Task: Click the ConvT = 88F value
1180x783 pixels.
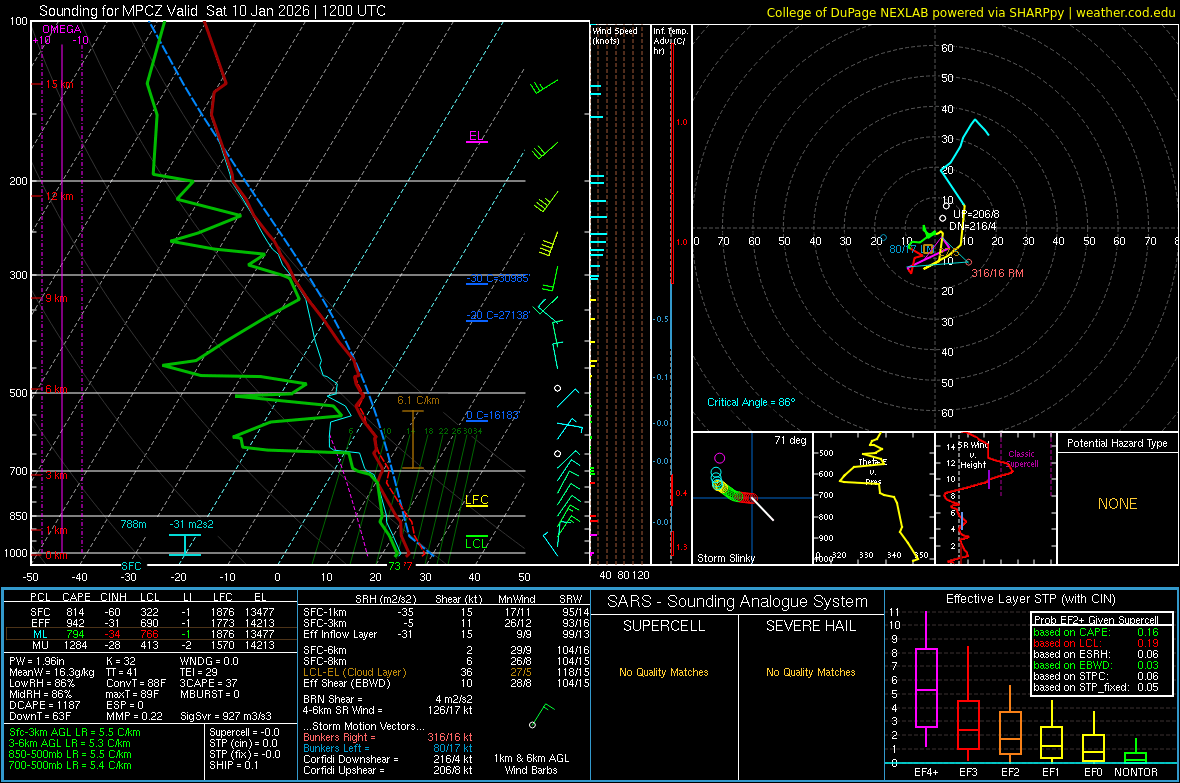Action: coord(135,684)
